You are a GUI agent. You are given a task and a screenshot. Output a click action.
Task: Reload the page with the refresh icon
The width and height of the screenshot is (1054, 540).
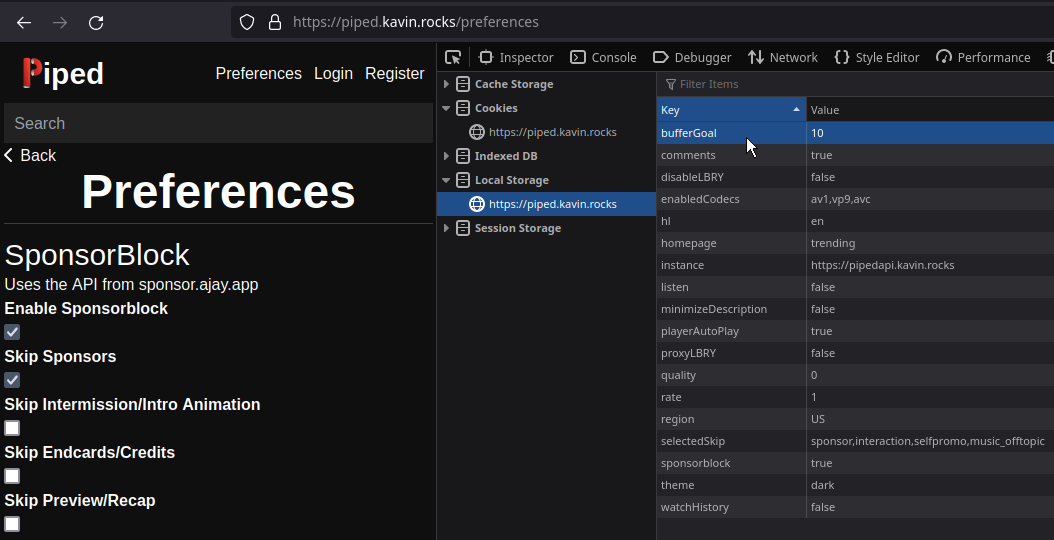96,23
